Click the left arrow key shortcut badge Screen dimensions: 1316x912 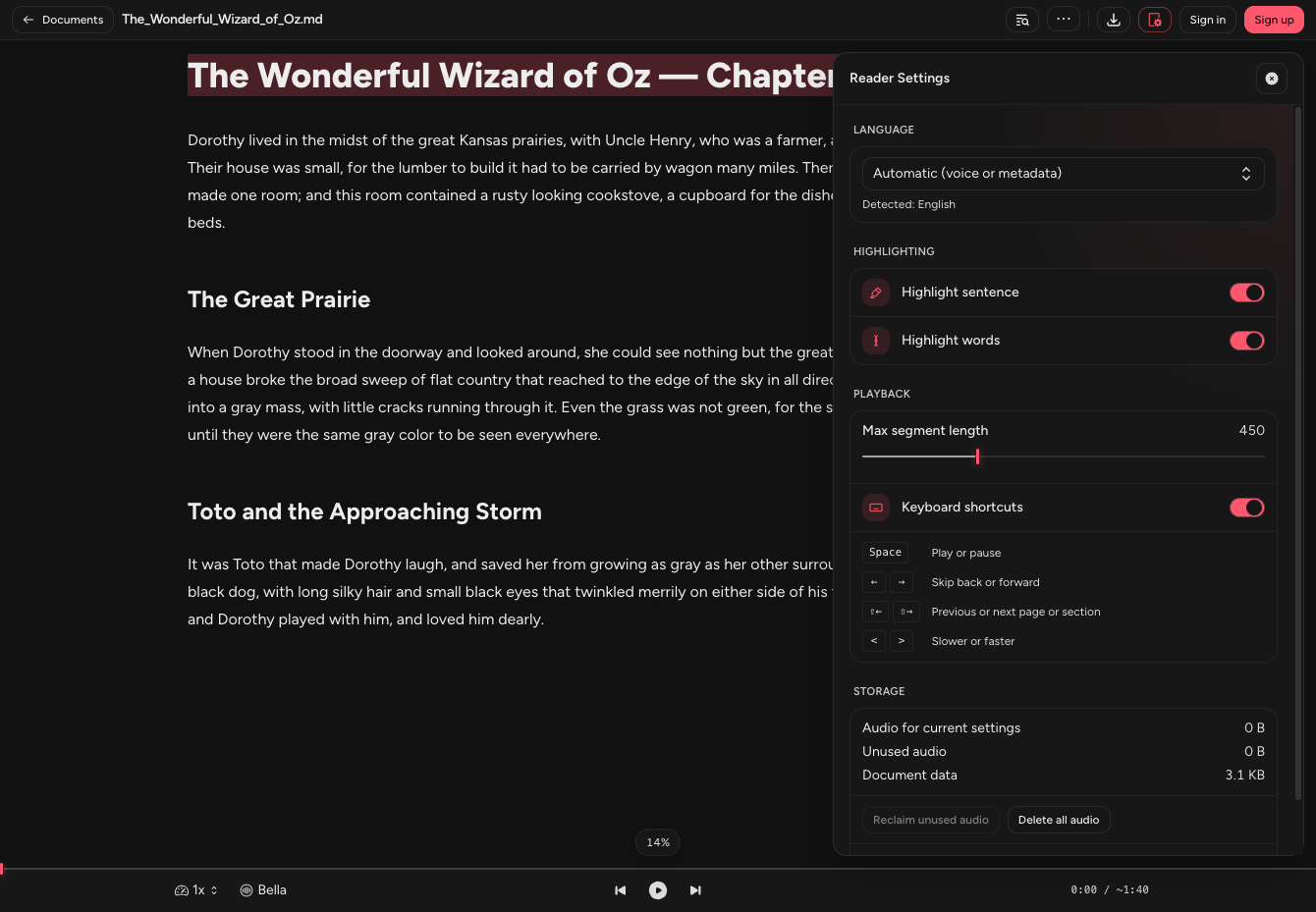coord(874,582)
